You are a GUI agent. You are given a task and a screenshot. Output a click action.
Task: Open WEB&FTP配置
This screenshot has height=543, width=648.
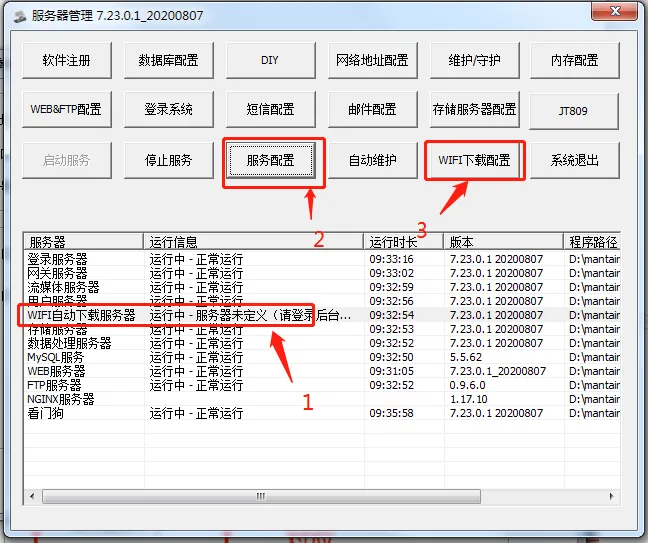67,110
